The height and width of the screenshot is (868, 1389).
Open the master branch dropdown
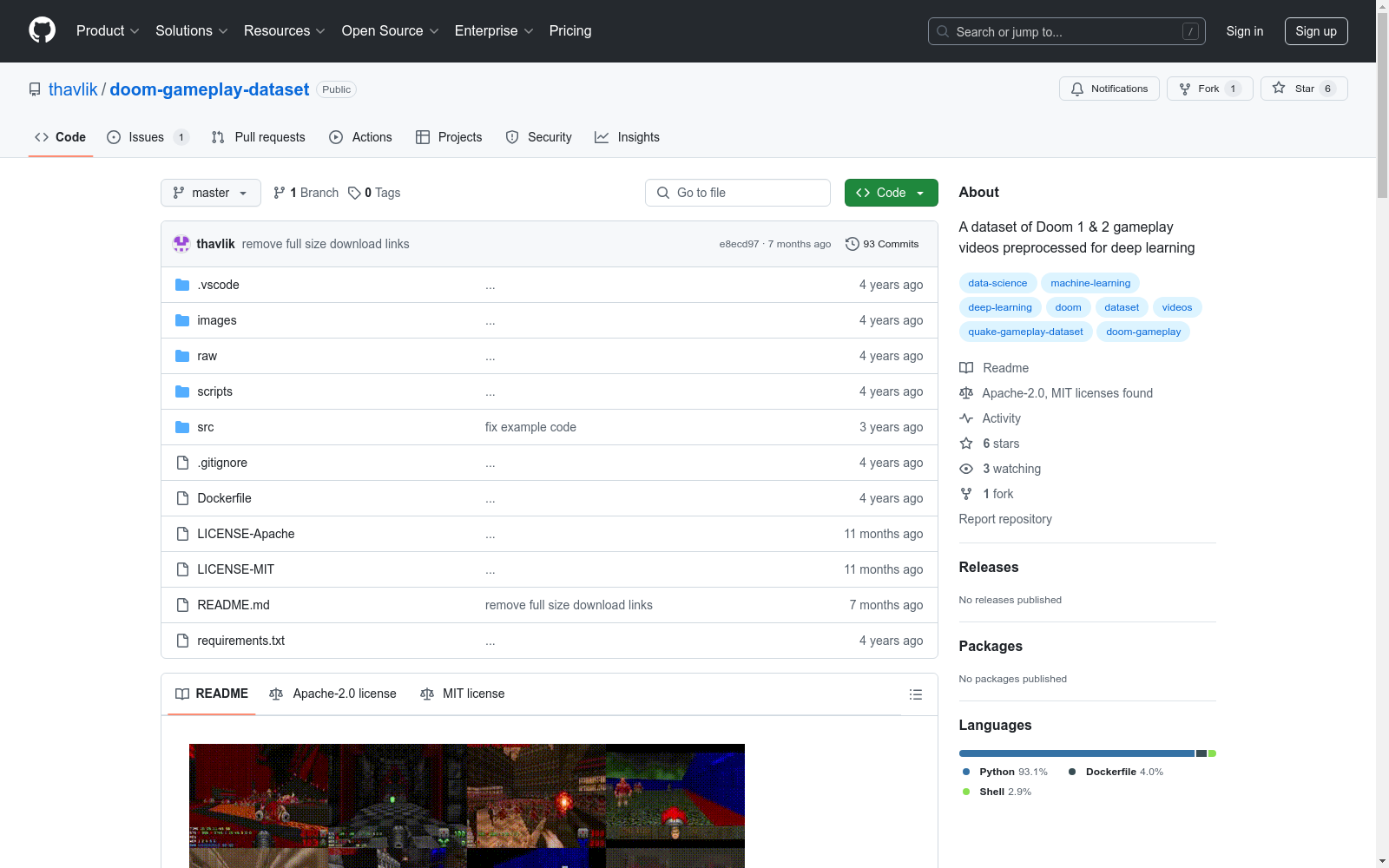pyautogui.click(x=211, y=193)
